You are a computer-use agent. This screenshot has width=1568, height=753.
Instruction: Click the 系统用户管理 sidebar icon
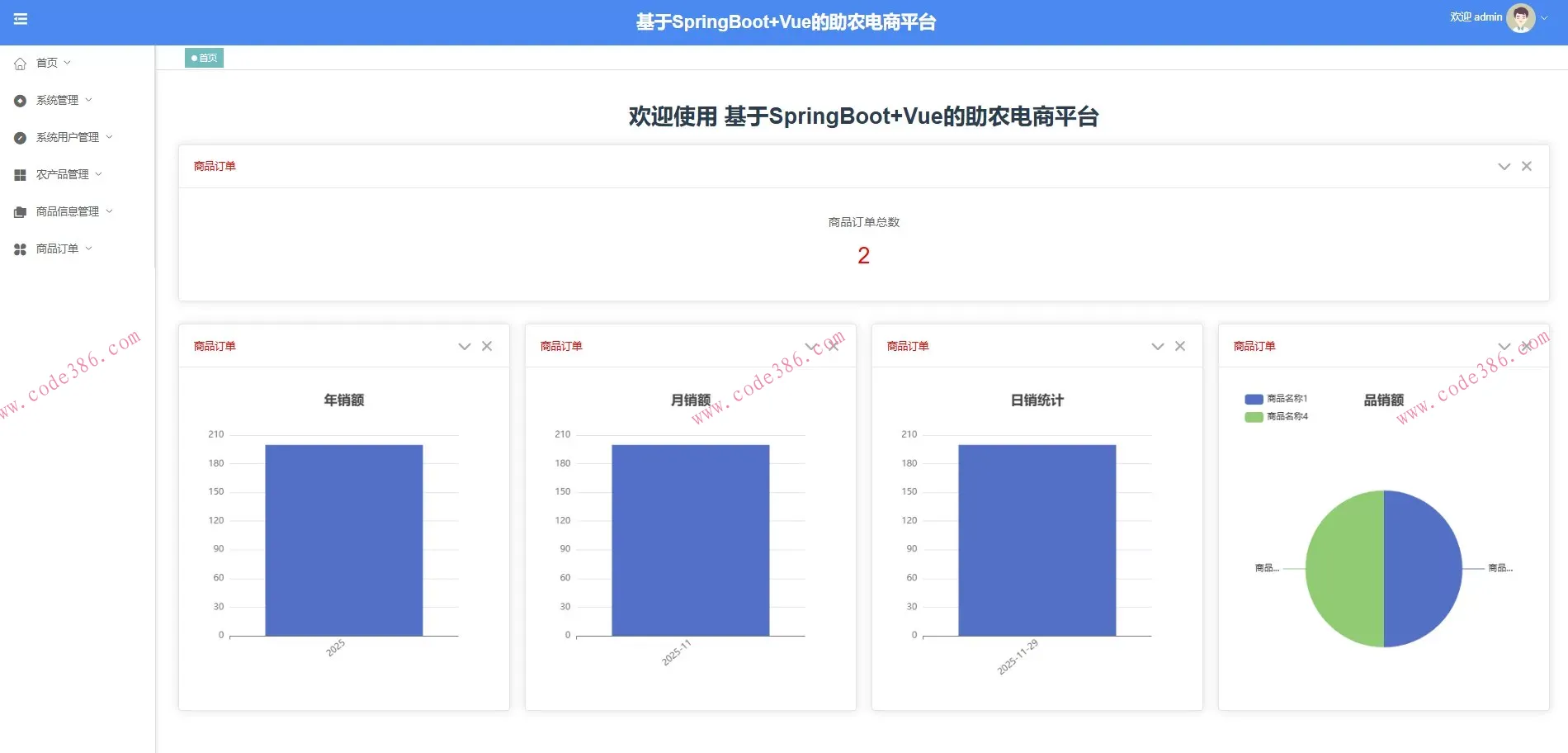point(21,138)
